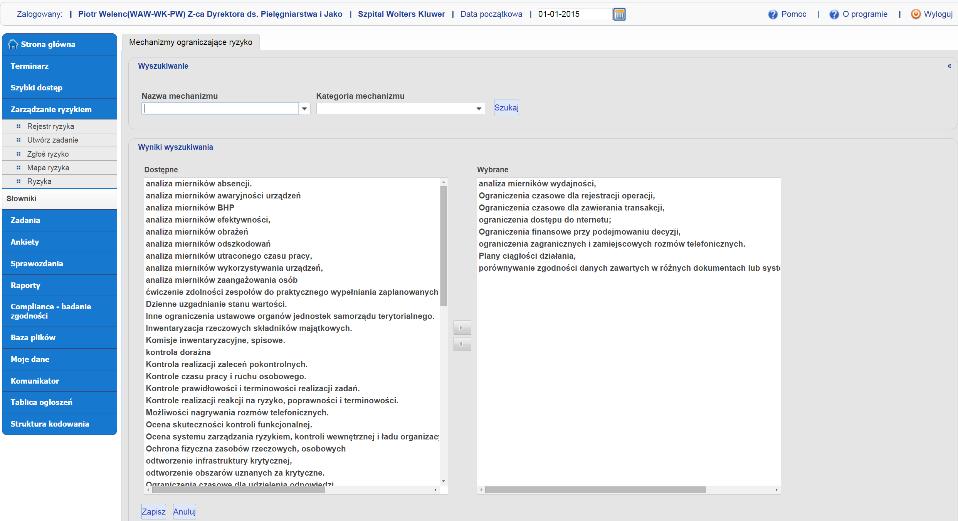This screenshot has width=958, height=521.
Task: Select 'kontrola doraźna' entry
Action: 178,352
